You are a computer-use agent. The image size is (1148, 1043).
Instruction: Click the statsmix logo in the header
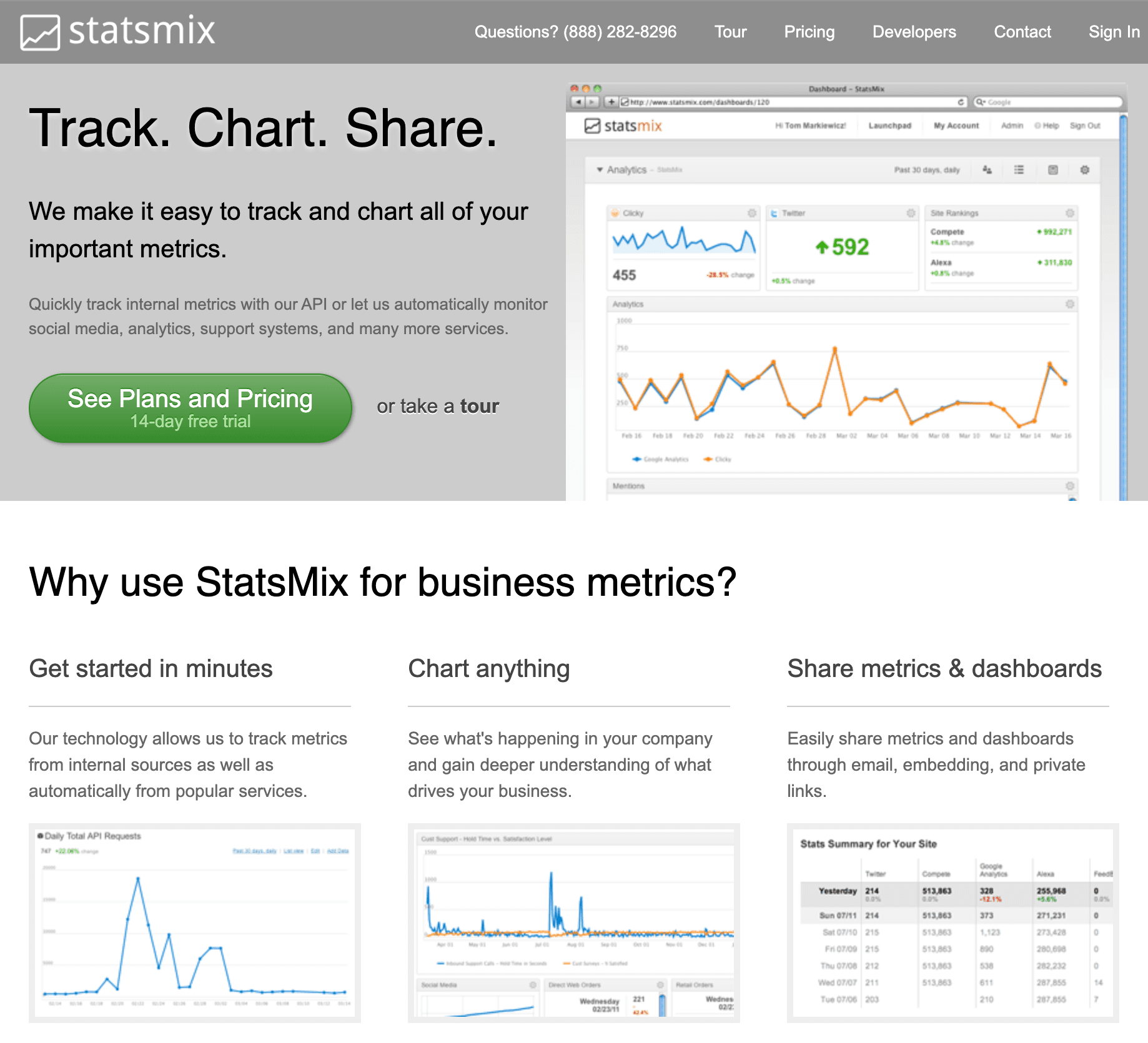117,32
